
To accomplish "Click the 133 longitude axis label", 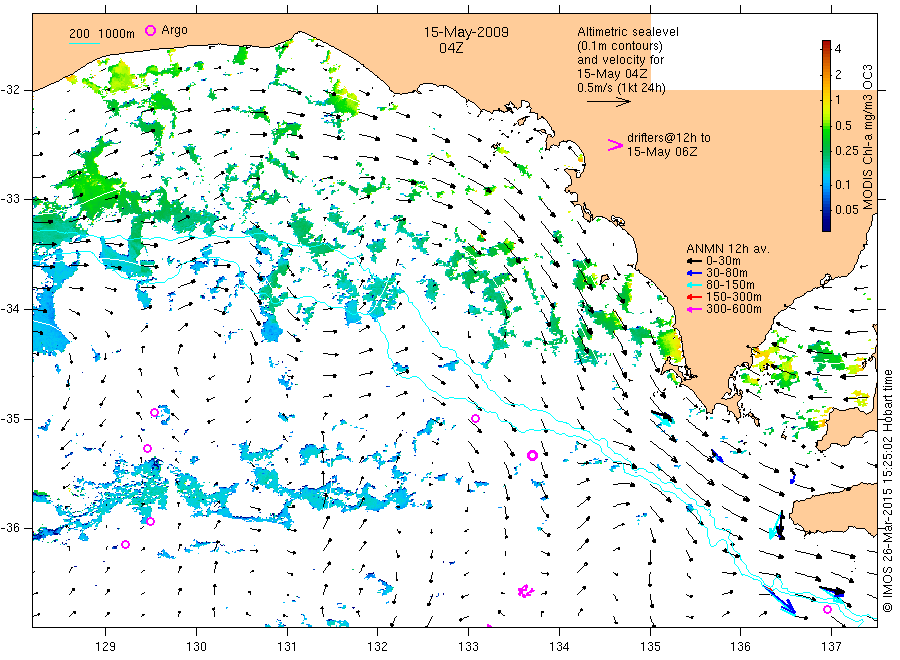I will 468,647.
